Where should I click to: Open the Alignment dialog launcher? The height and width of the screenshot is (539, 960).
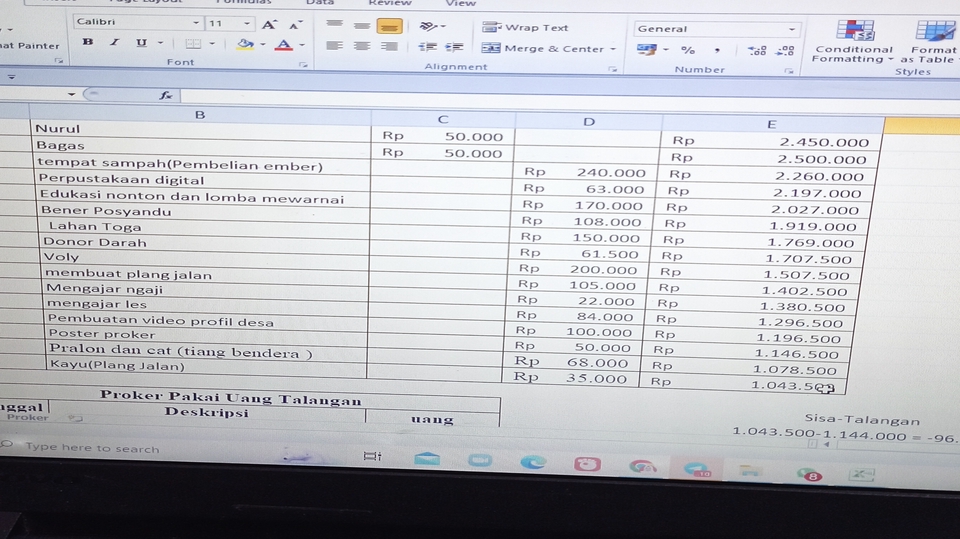[x=612, y=69]
